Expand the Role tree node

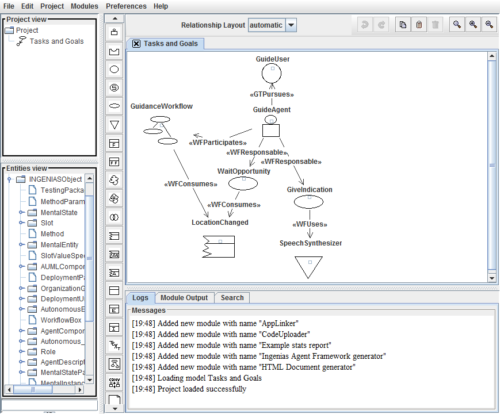point(21,351)
